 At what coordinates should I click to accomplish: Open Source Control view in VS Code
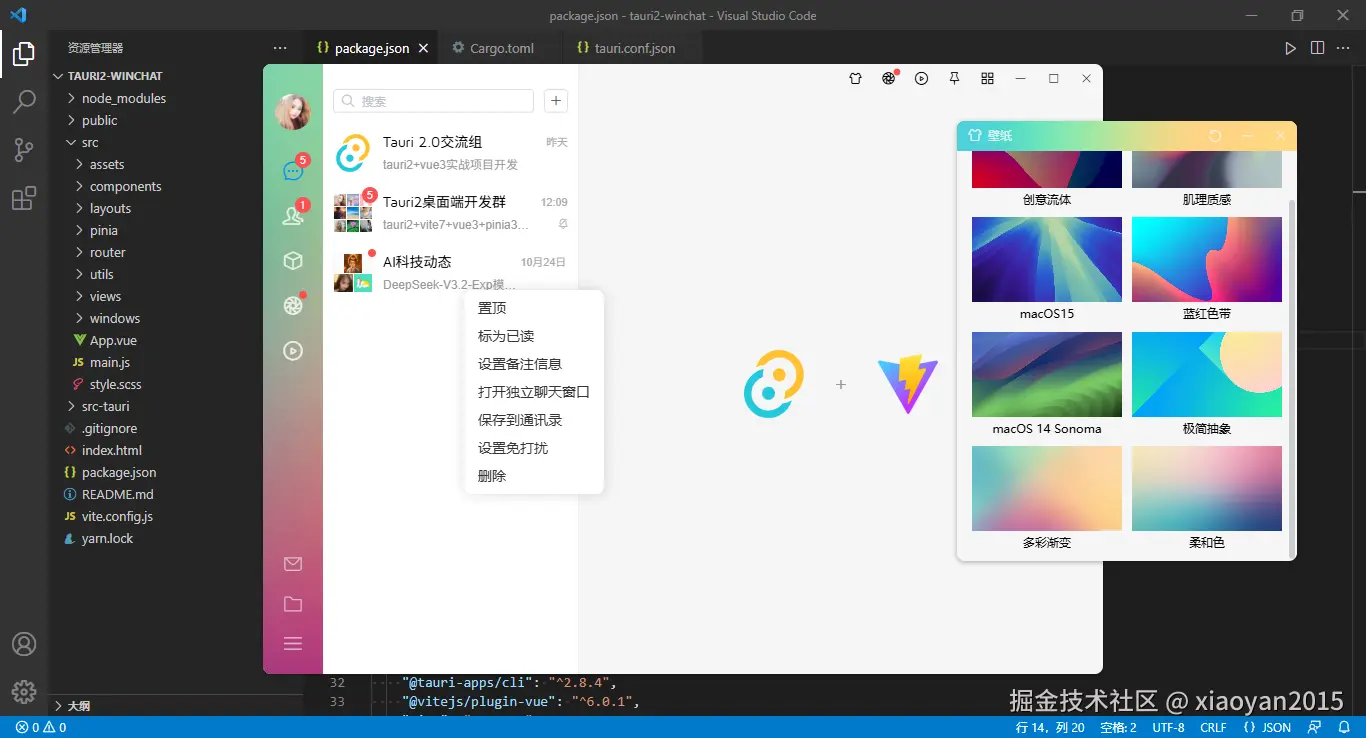(23, 149)
